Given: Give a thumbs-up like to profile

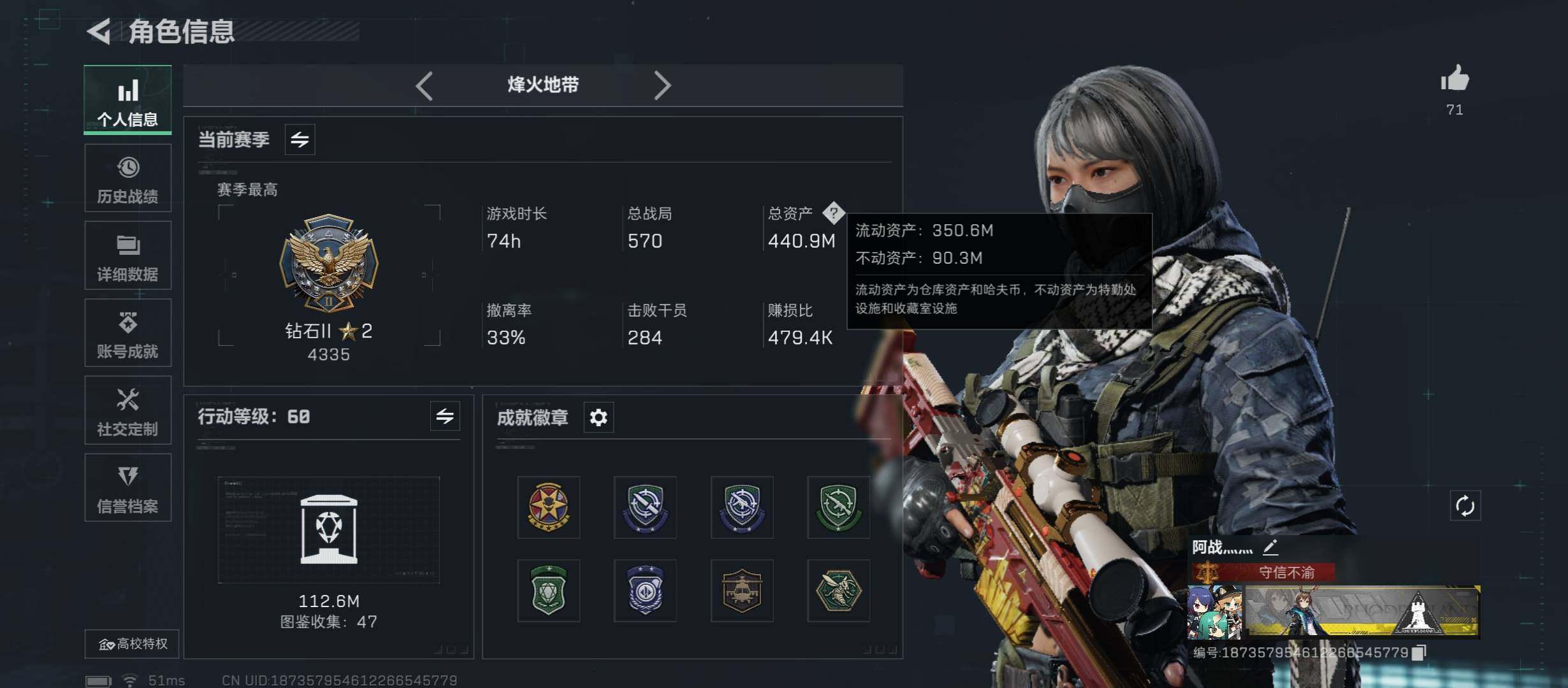Looking at the screenshot, I should tap(1455, 79).
